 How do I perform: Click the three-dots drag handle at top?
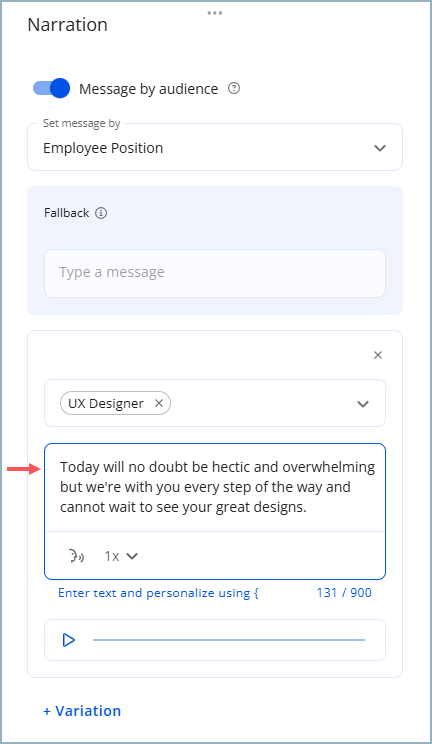pyautogui.click(x=215, y=13)
